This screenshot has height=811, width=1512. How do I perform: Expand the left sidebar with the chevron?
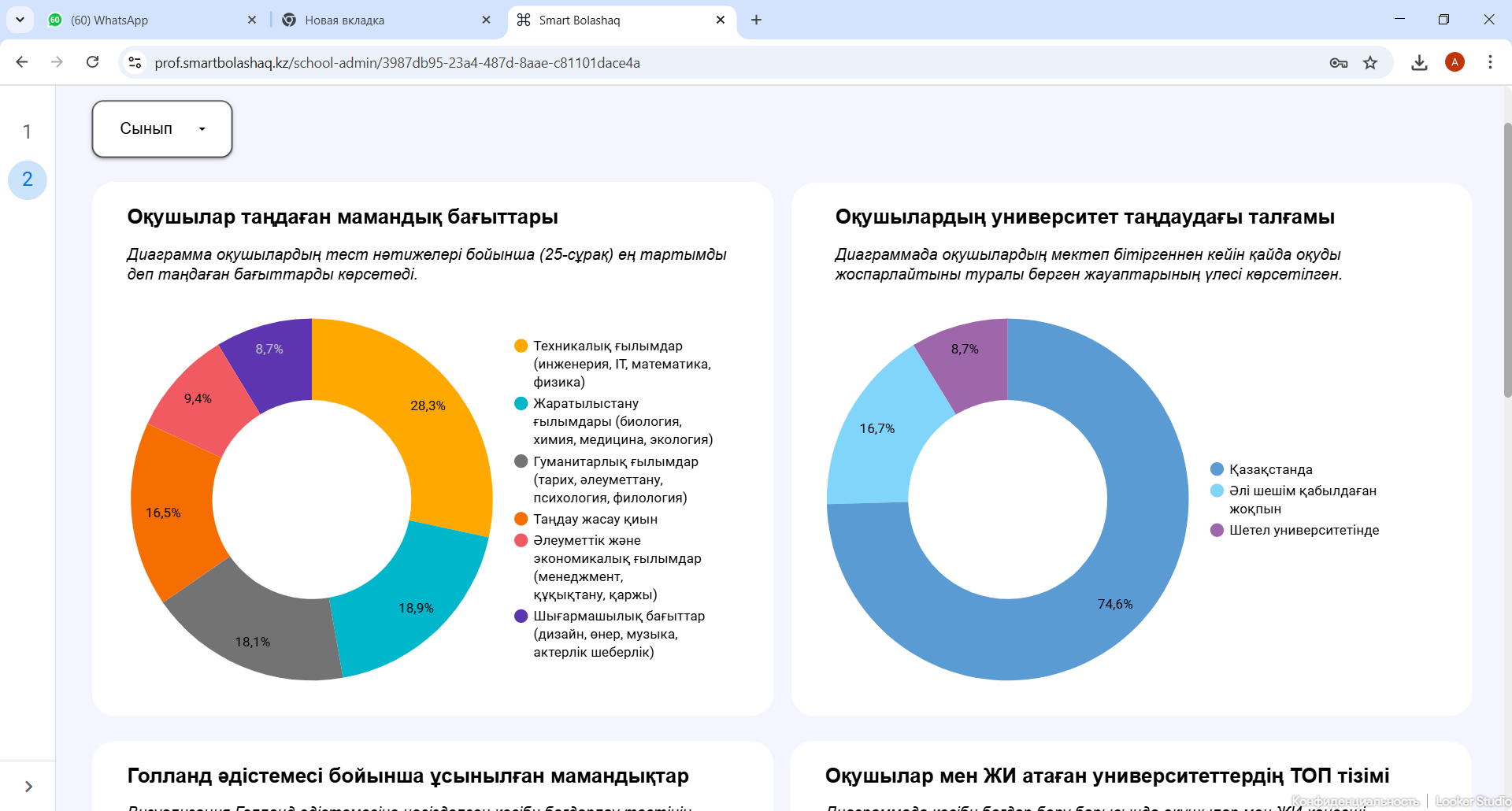[x=28, y=786]
